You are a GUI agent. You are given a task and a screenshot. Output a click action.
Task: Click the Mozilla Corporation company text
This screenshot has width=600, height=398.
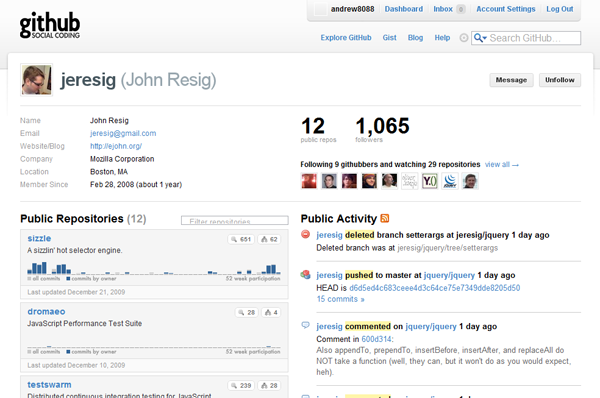click(122, 159)
